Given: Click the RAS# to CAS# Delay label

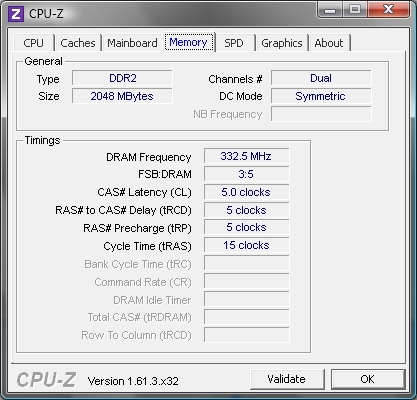Looking at the screenshot, I should click(123, 210).
